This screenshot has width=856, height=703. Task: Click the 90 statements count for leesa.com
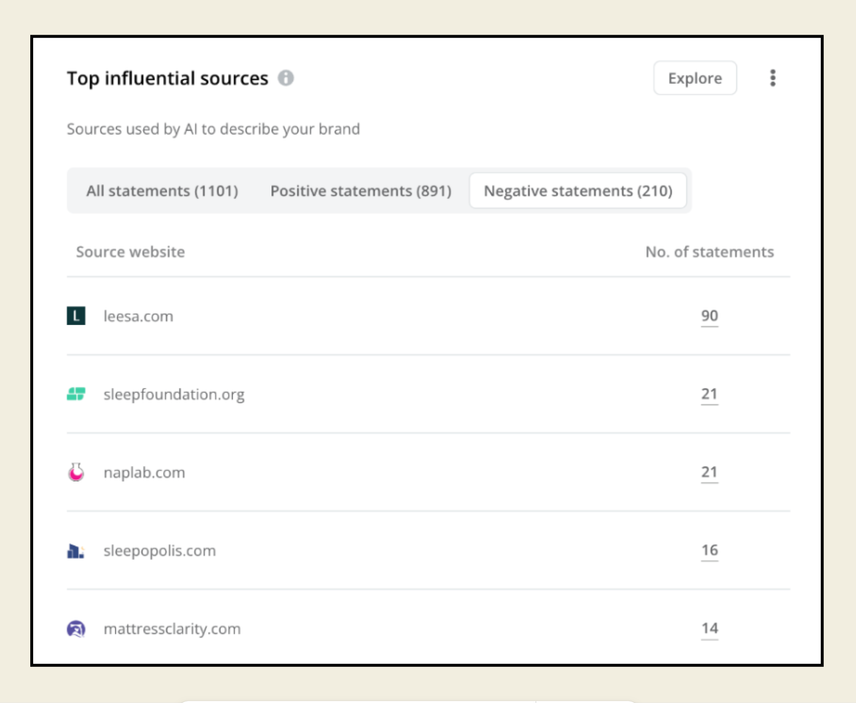coord(709,316)
